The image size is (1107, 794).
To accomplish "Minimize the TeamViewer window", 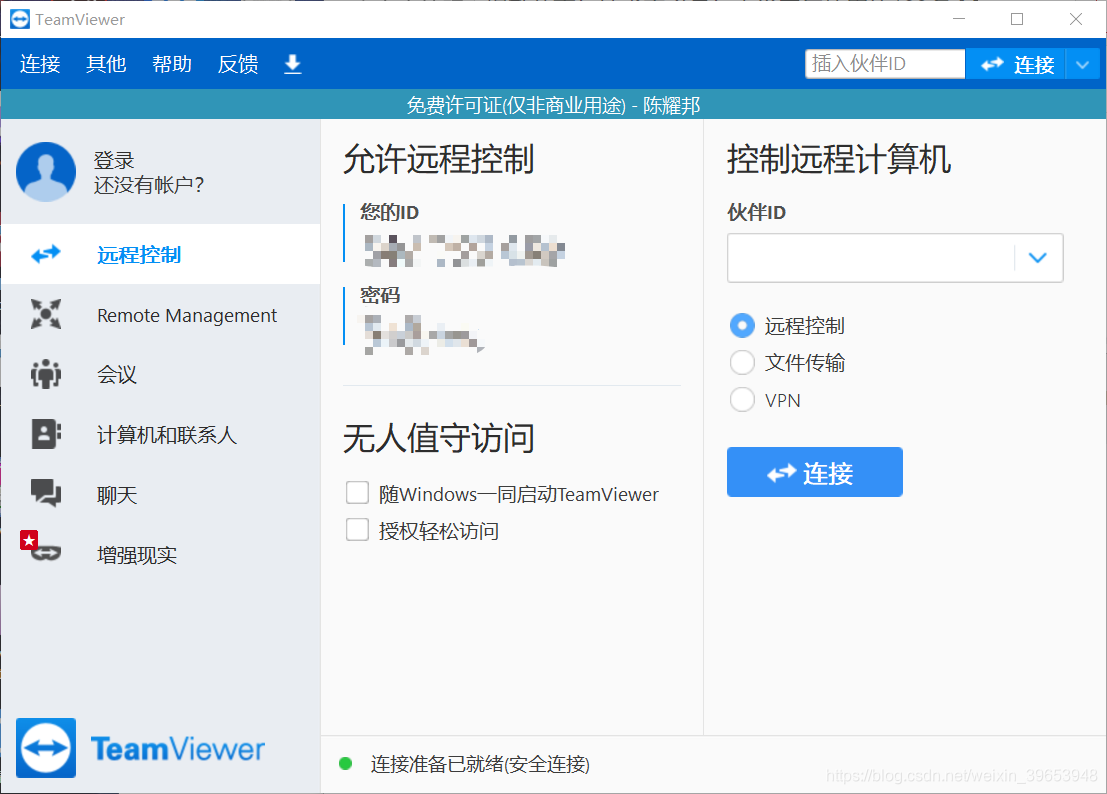I will [x=959, y=19].
